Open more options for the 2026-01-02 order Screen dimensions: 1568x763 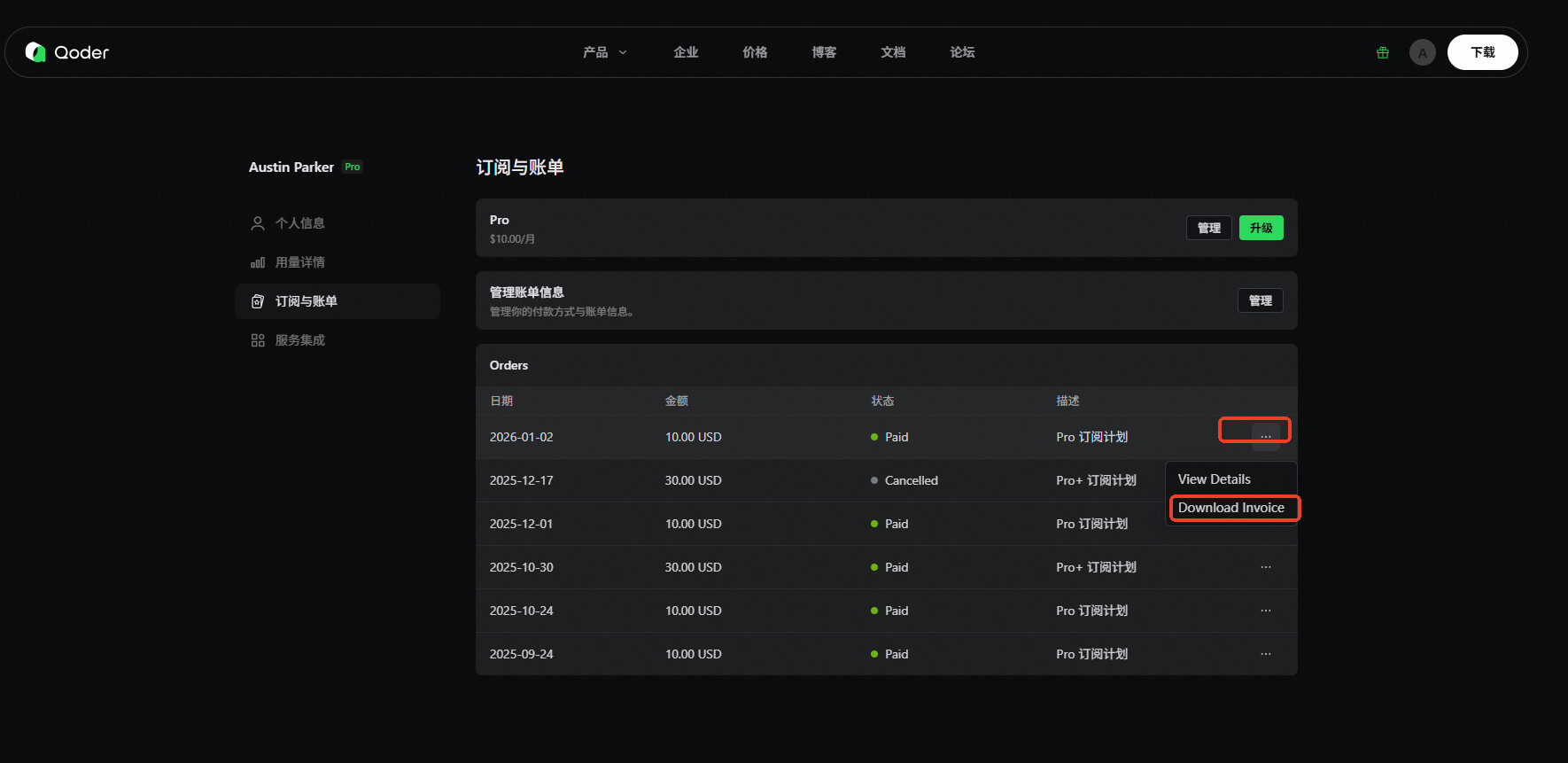(x=1266, y=436)
